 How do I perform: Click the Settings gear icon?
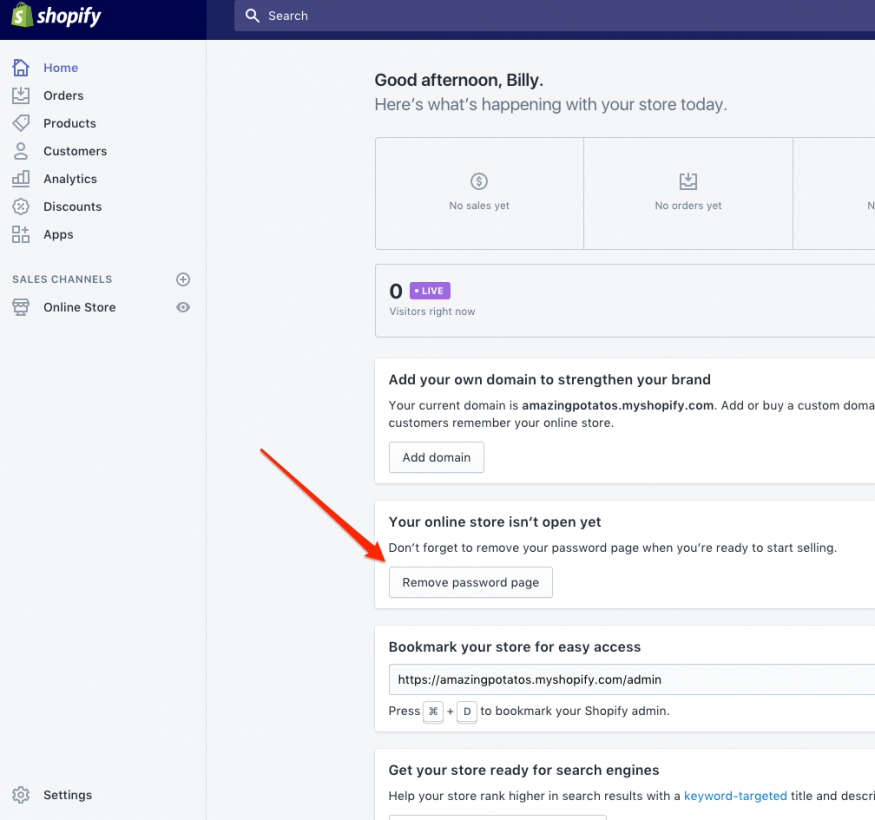click(x=21, y=795)
